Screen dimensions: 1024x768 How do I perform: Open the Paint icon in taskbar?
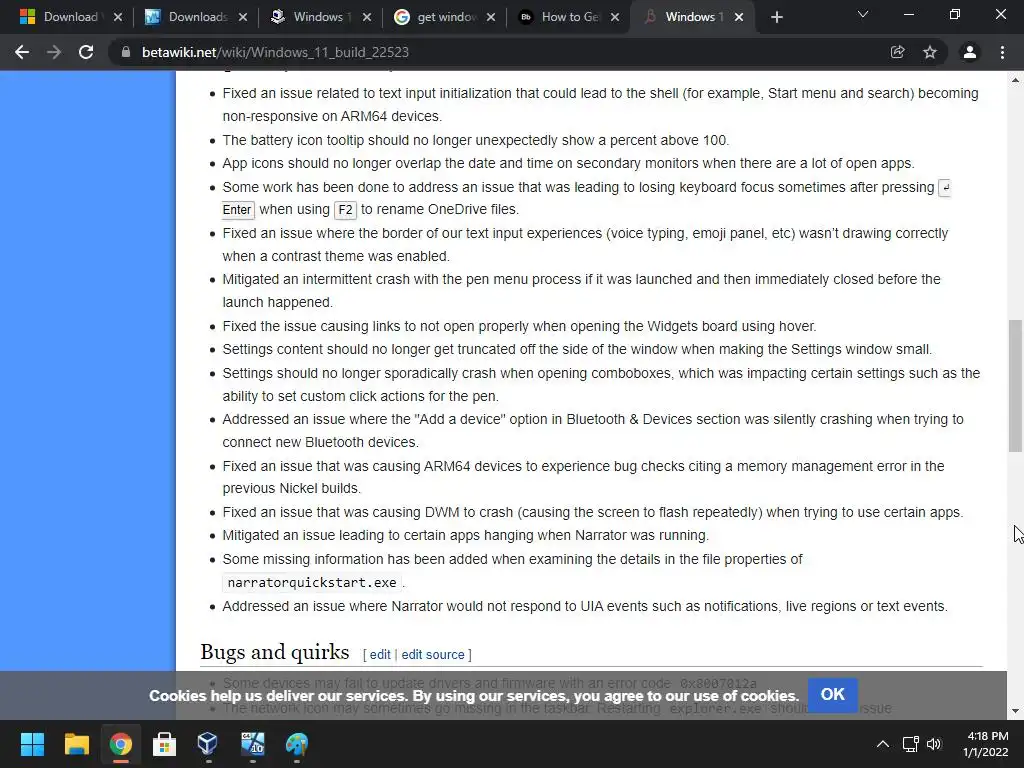coord(296,744)
